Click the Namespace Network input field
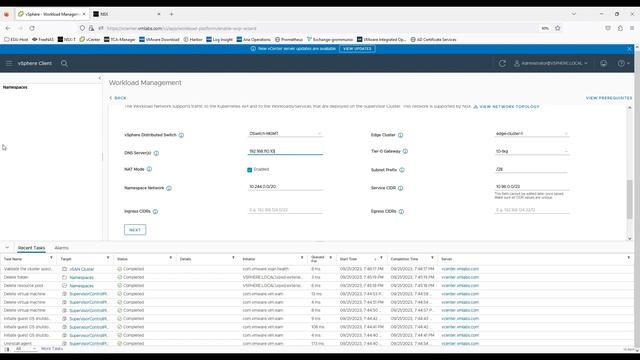 (285, 187)
